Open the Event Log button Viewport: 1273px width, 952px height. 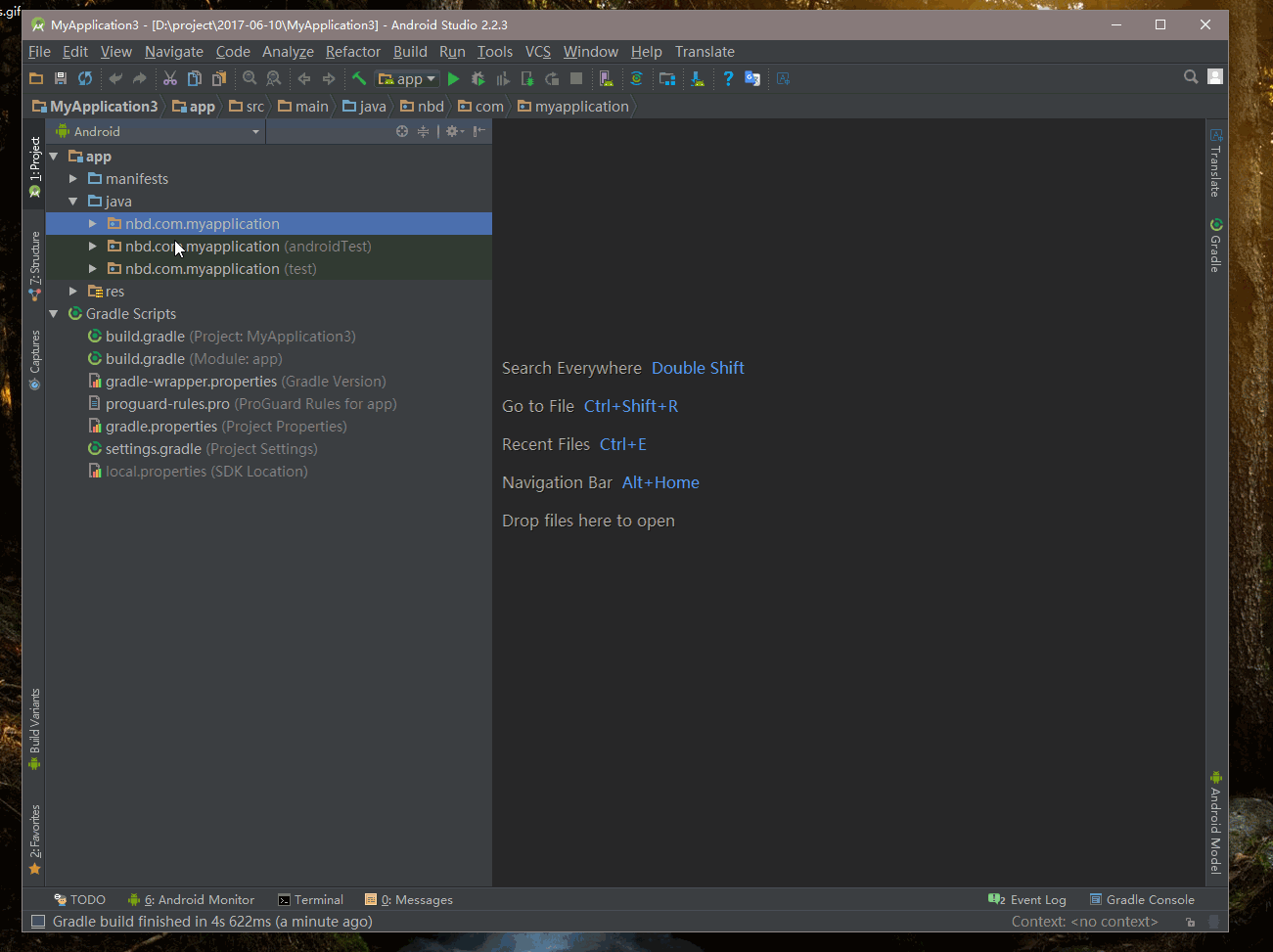click(x=1027, y=900)
